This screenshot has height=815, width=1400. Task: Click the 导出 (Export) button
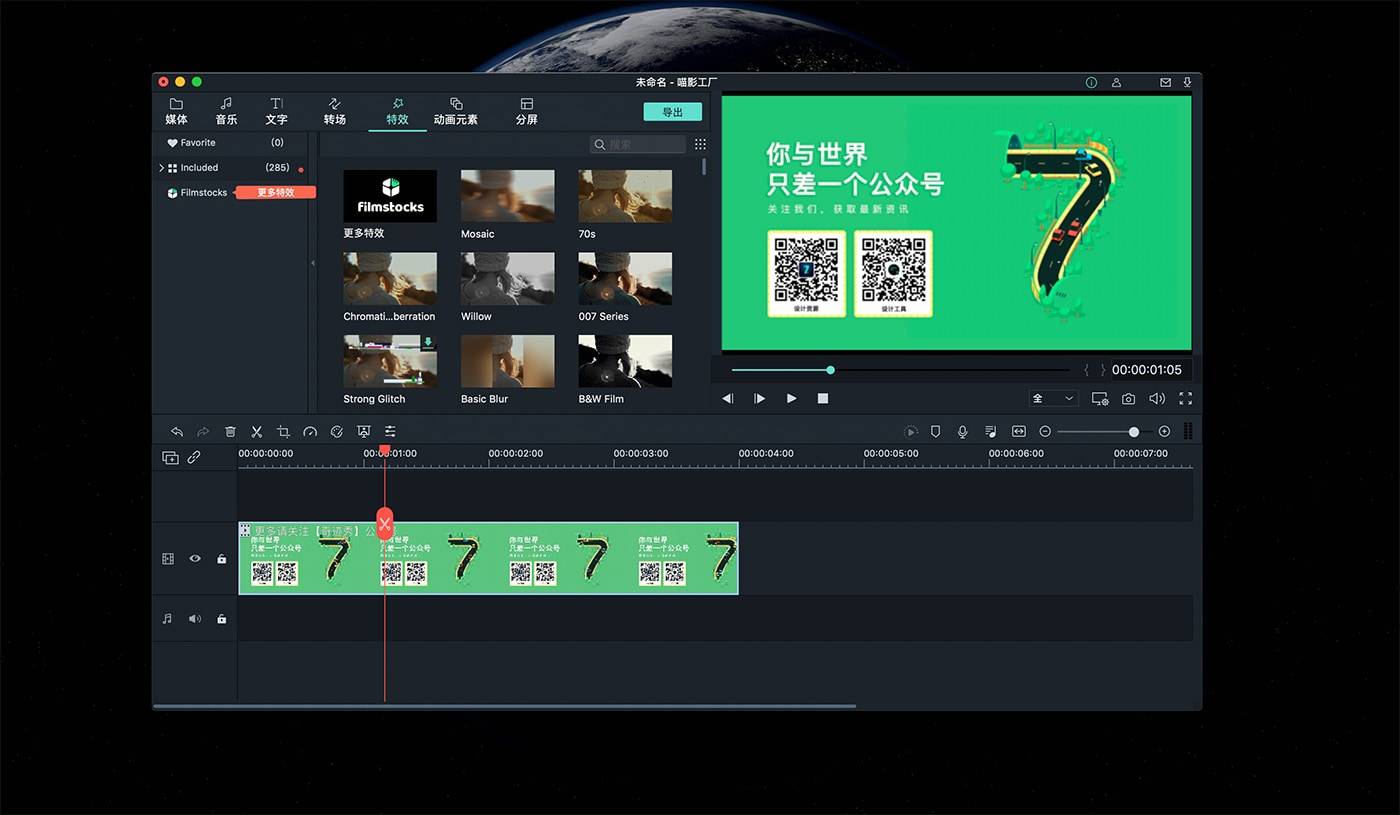click(672, 112)
